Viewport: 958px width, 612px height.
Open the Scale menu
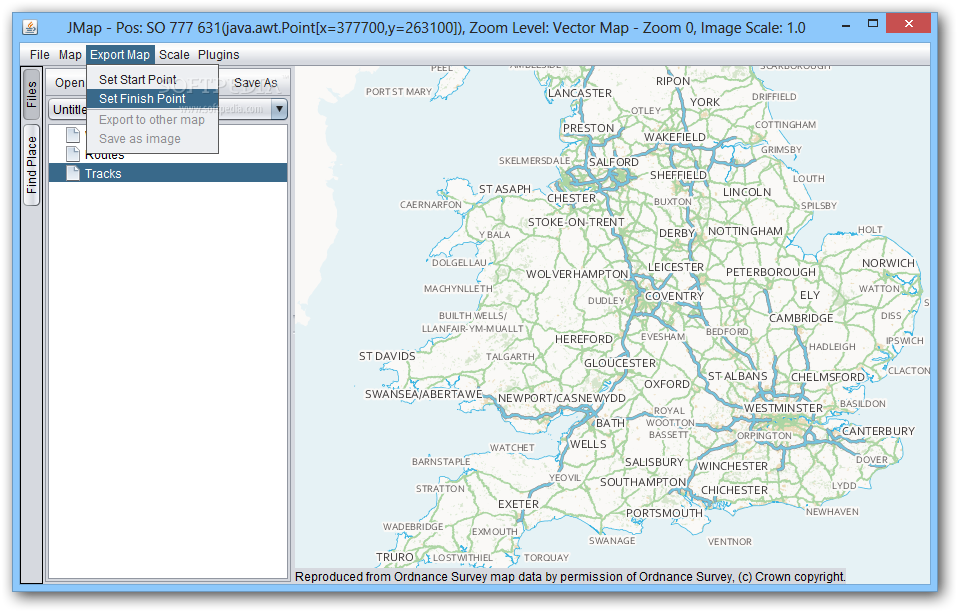(x=174, y=55)
